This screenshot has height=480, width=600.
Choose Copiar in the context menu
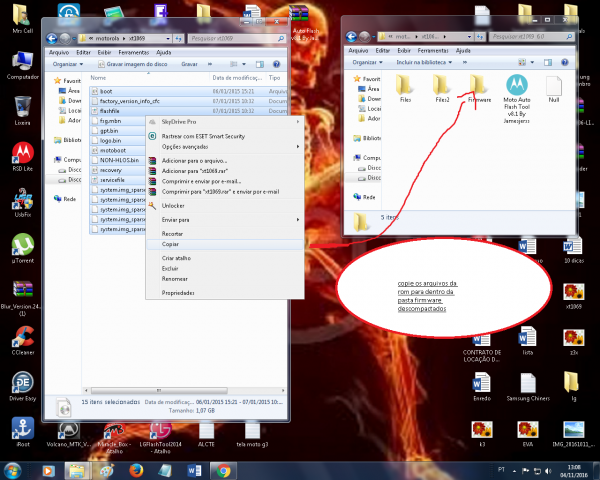point(158,243)
